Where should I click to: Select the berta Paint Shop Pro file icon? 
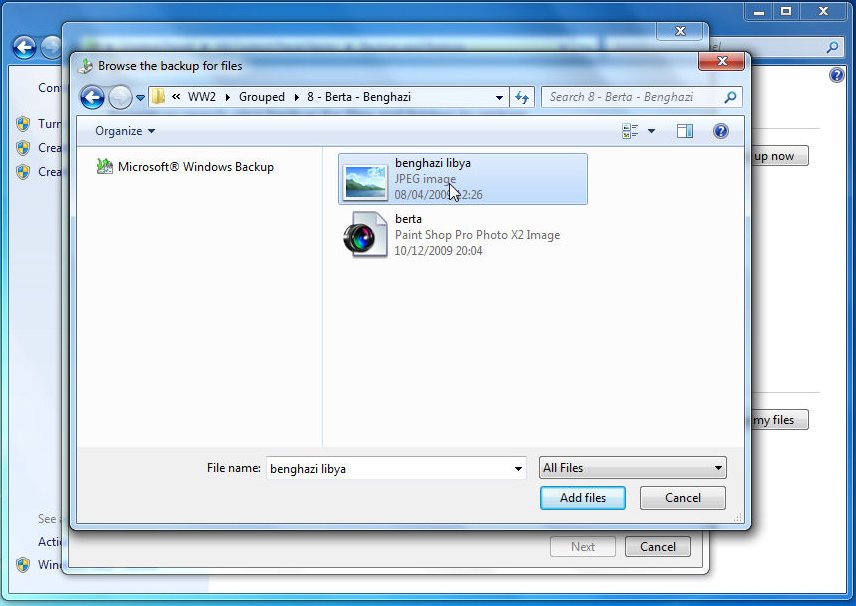point(365,236)
